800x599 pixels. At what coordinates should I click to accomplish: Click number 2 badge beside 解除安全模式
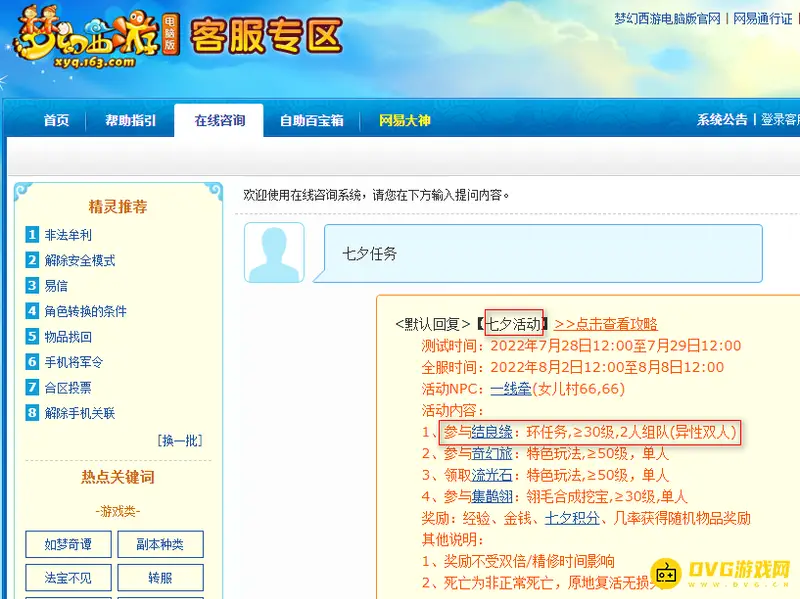pos(32,260)
